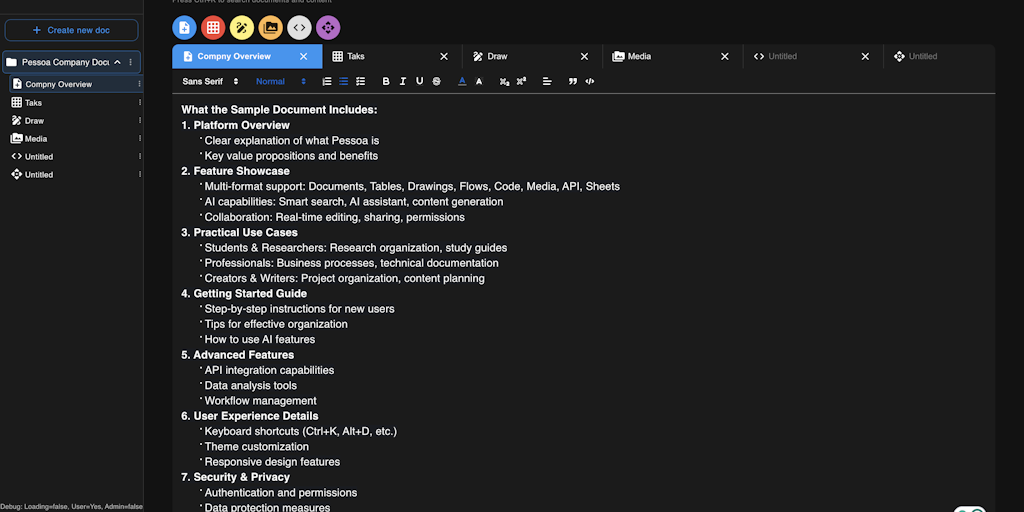Open options menu for Compny Overview in sidebar
The height and width of the screenshot is (512, 1024).
(x=139, y=84)
